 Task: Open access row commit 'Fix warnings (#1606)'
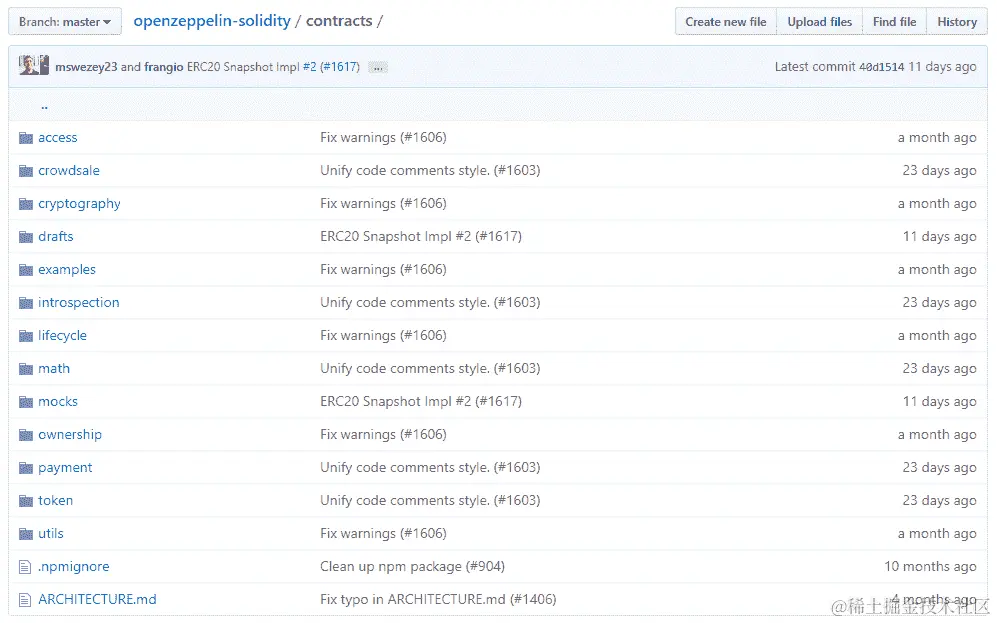pos(383,137)
